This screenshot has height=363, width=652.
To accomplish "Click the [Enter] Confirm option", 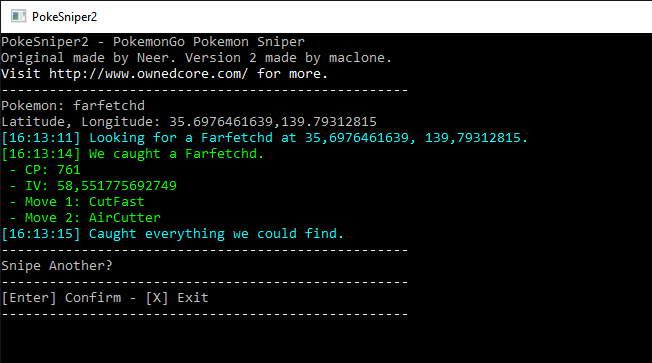I will click(62, 298).
